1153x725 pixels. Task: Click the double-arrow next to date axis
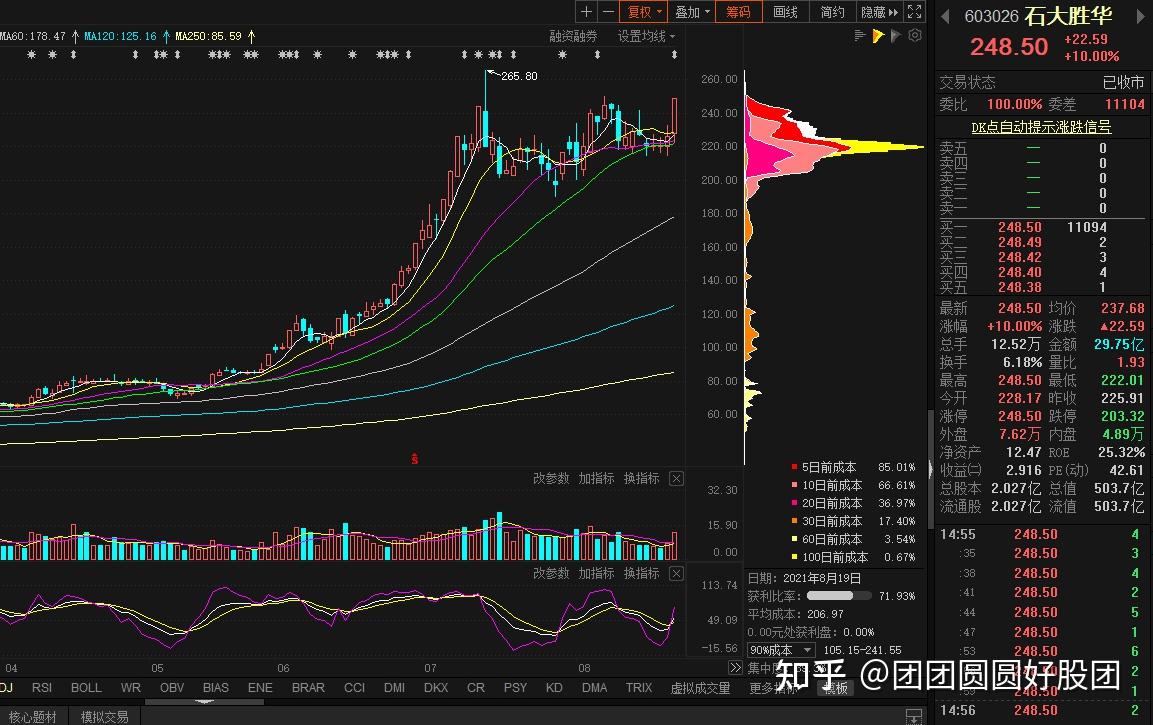click(x=735, y=668)
